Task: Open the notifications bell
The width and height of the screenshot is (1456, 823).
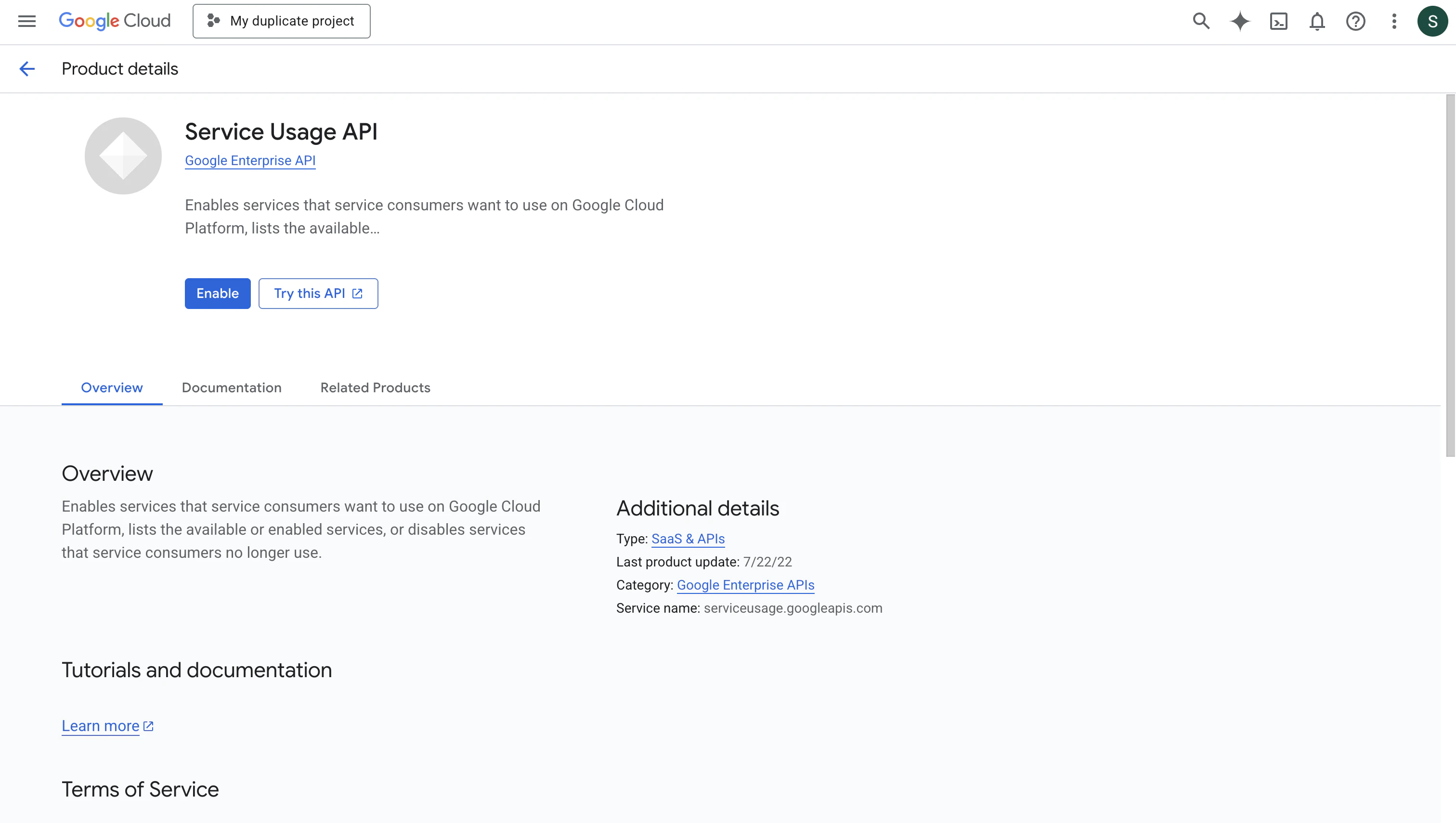Action: (1317, 22)
